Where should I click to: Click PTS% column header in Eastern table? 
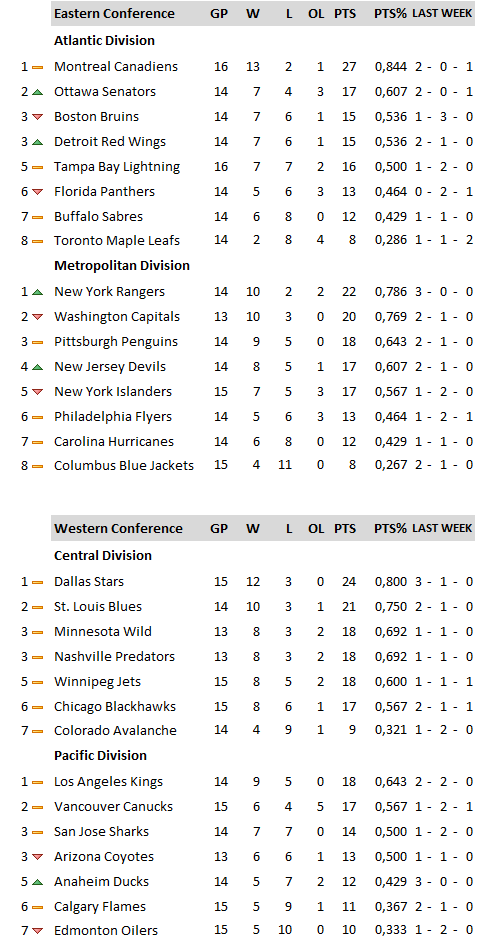coord(390,14)
